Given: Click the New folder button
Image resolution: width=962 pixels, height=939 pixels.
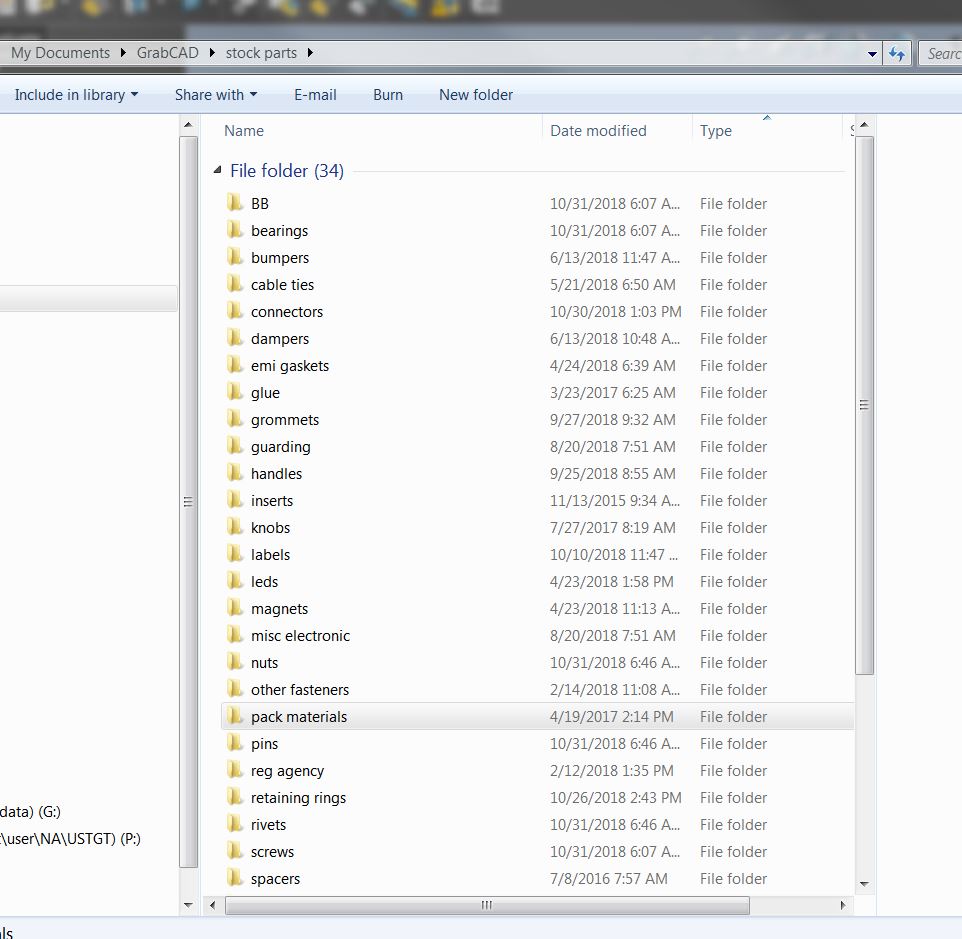Looking at the screenshot, I should point(475,94).
